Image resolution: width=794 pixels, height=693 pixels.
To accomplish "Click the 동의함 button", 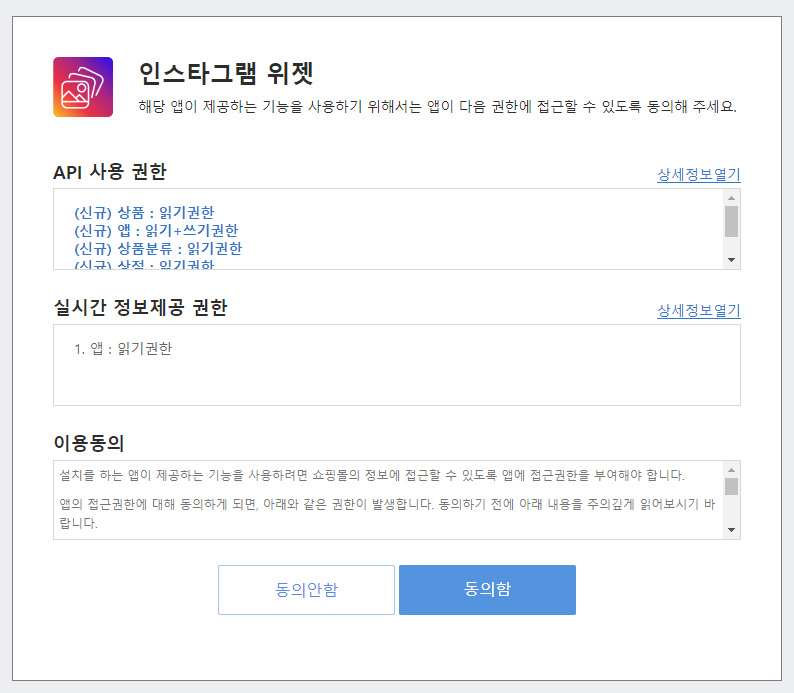I will 487,590.
